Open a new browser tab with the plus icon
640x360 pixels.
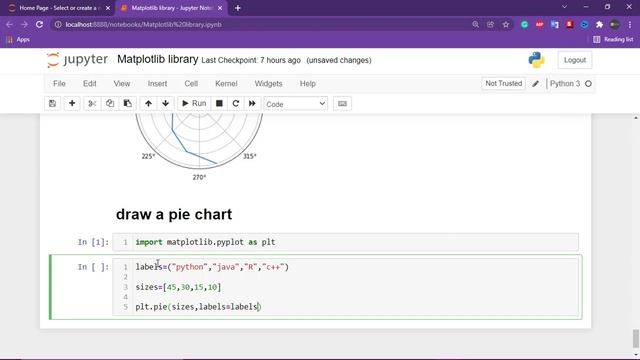pos(238,8)
